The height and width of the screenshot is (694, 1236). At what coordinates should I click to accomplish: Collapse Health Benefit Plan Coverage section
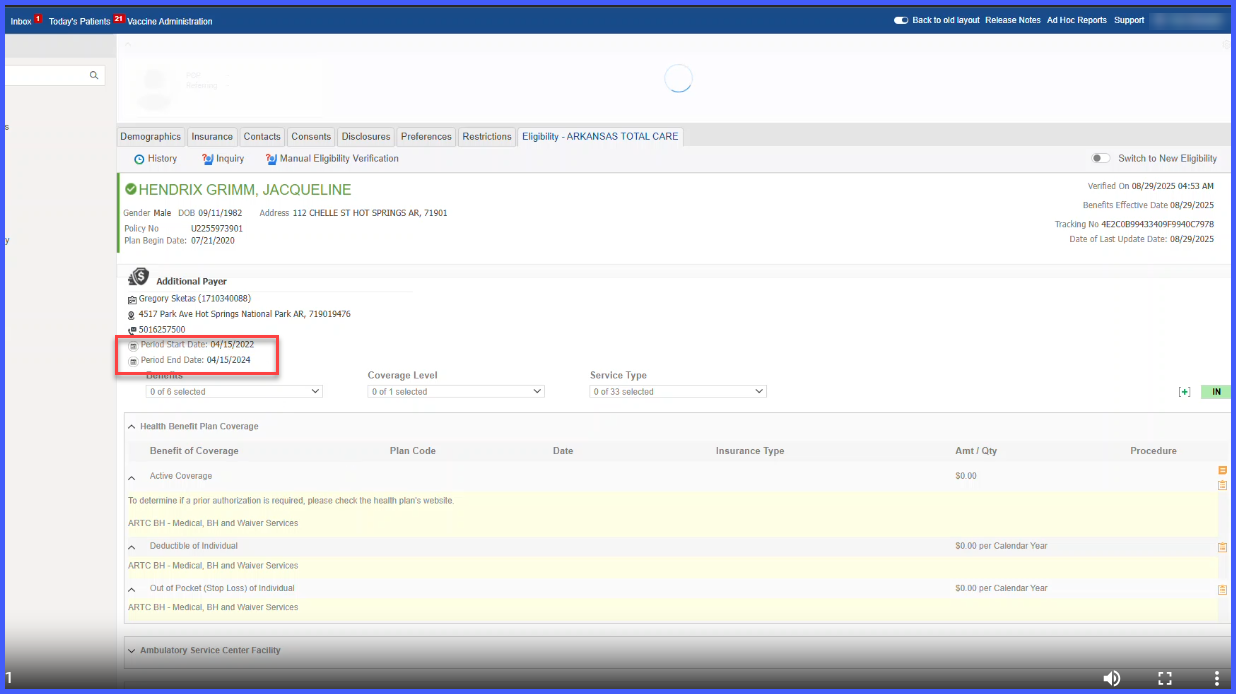point(132,427)
